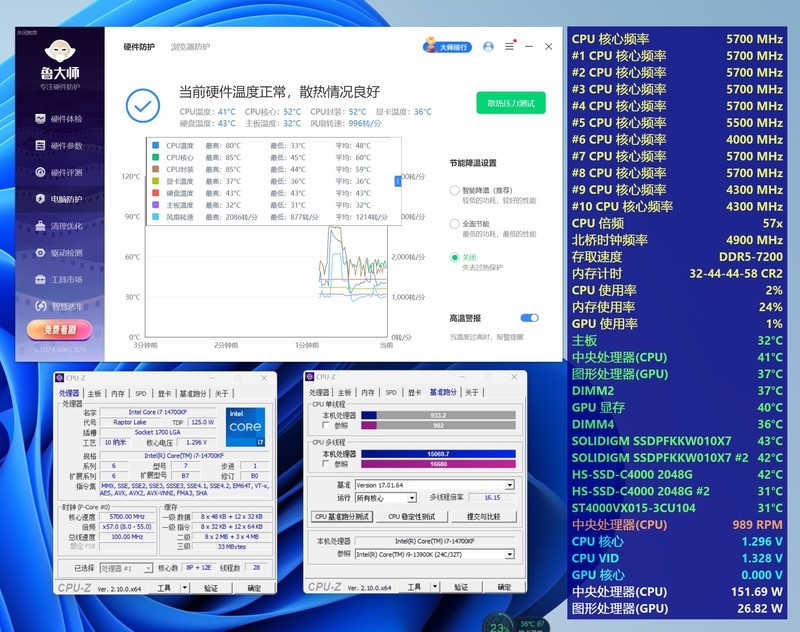The image size is (800, 632).
Task: Click the 免费看剧 orange button
Action: click(x=60, y=330)
